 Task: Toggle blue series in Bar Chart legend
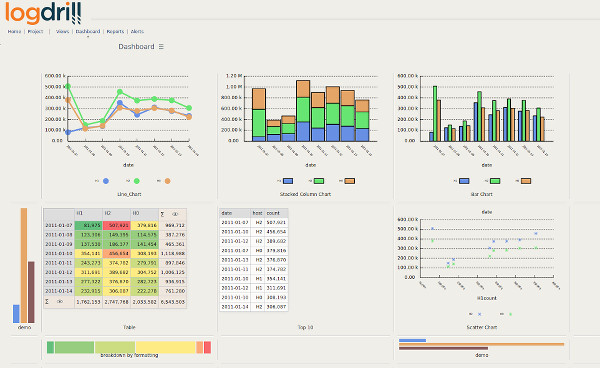pos(464,181)
